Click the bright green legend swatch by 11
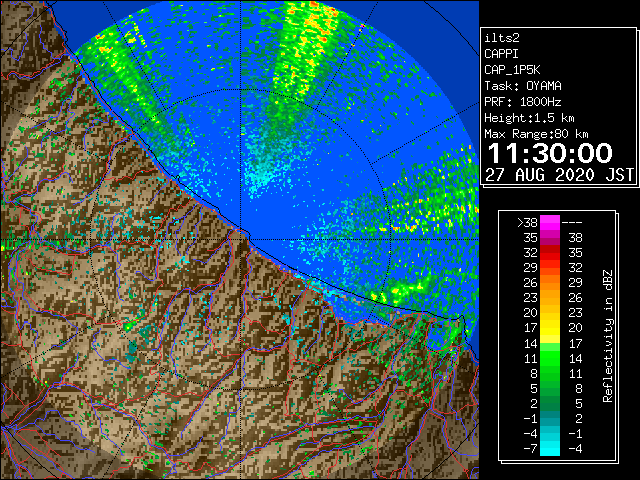Screen dimensions: 640x480 (x=550, y=358)
